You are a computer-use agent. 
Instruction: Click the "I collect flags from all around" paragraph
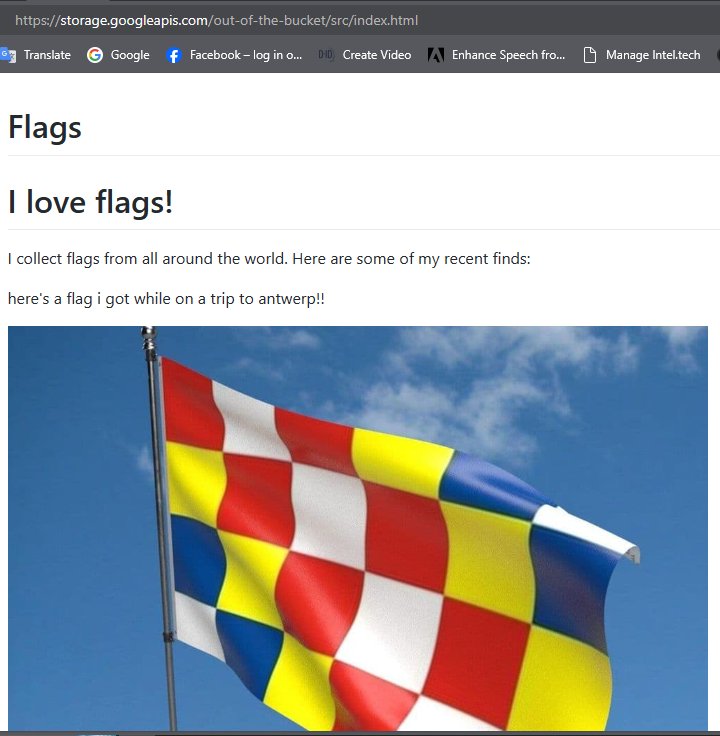coord(269,259)
